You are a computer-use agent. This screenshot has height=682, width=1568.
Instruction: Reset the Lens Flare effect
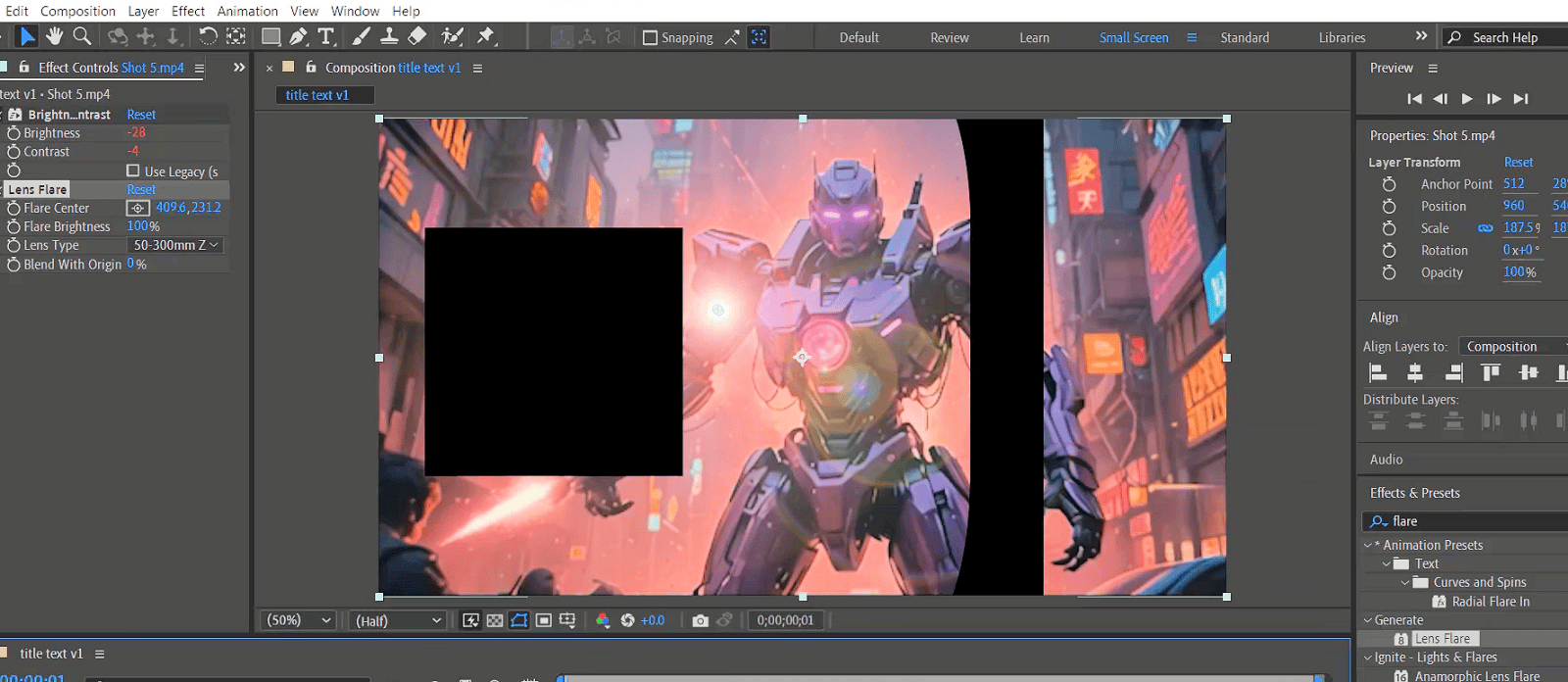[x=141, y=189]
